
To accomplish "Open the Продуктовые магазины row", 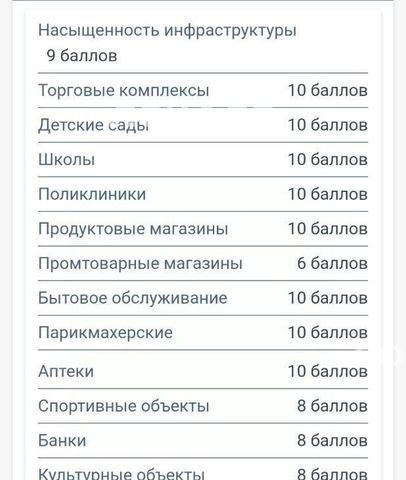I will click(x=203, y=229).
